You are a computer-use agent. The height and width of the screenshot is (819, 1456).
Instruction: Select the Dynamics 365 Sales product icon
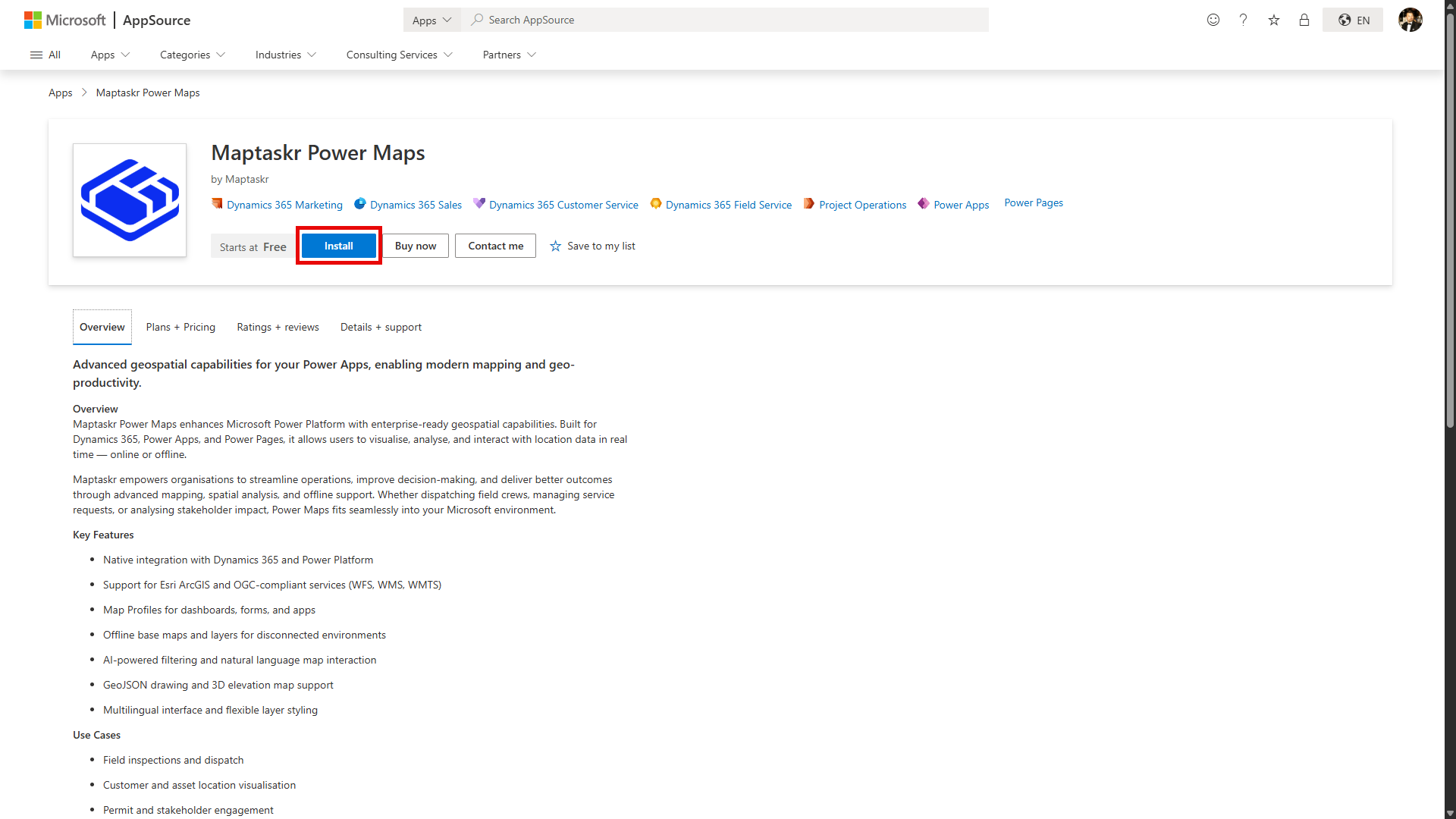pos(359,204)
